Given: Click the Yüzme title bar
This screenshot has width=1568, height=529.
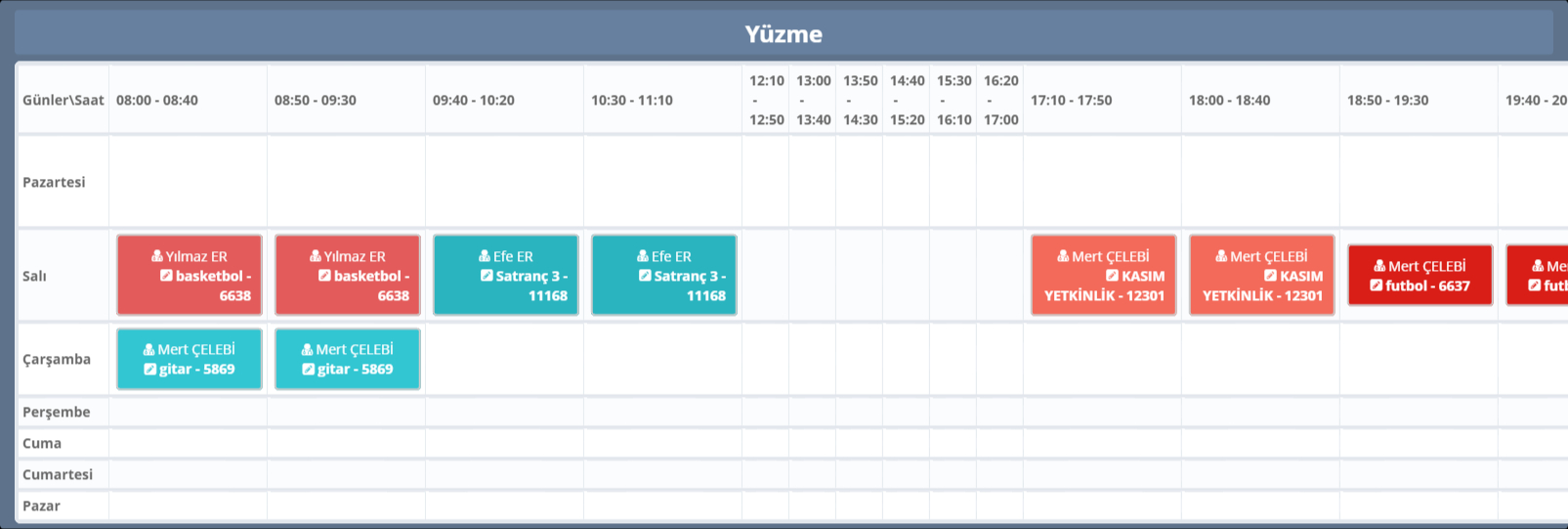Looking at the screenshot, I should 784,34.
